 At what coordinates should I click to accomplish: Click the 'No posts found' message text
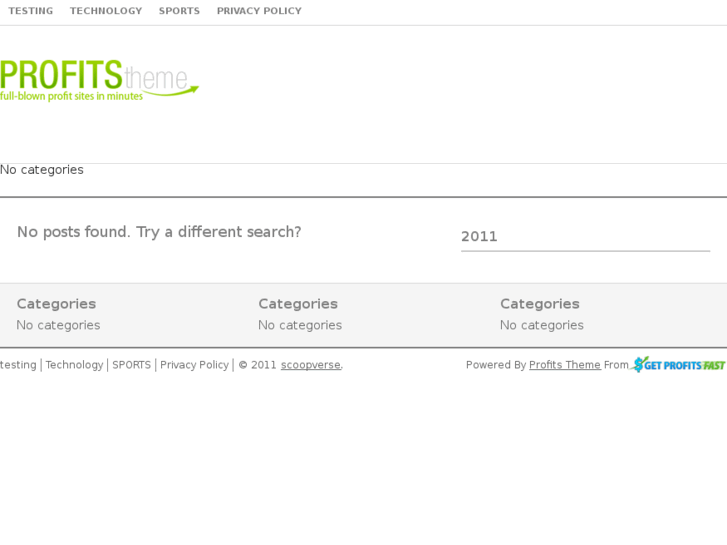(159, 232)
